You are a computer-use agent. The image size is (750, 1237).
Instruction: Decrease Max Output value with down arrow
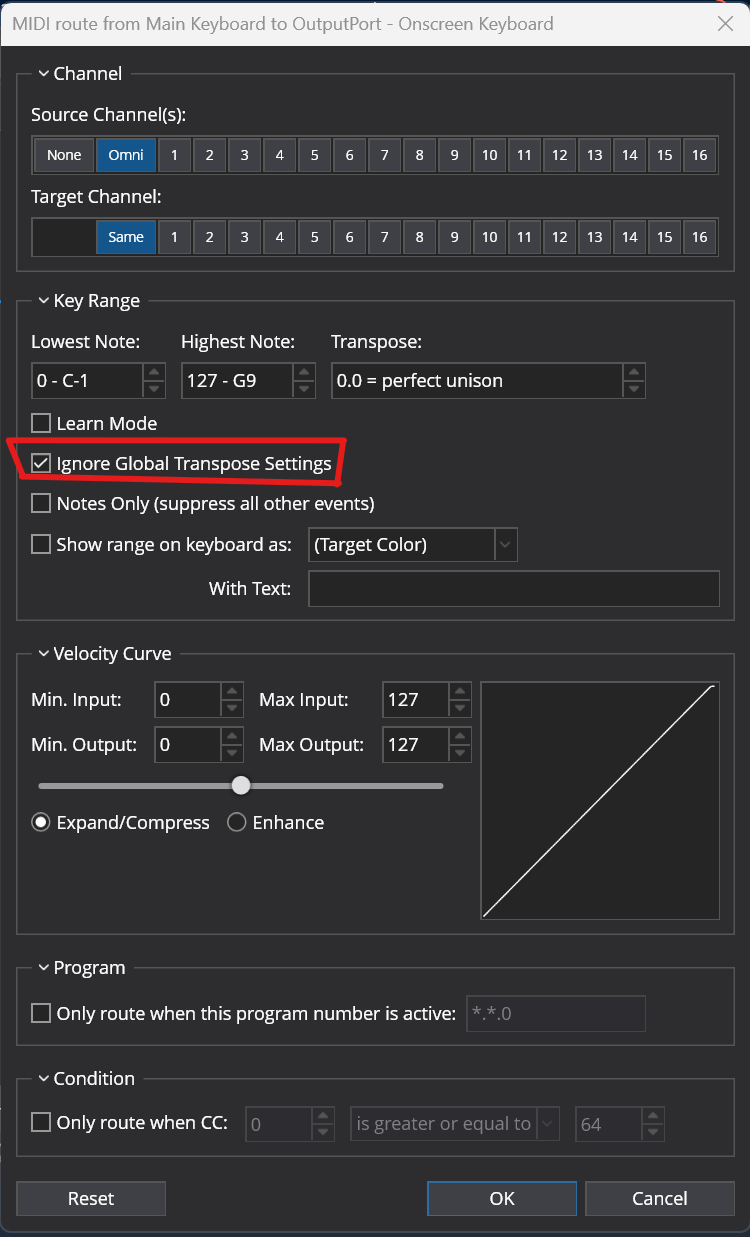tap(460, 753)
